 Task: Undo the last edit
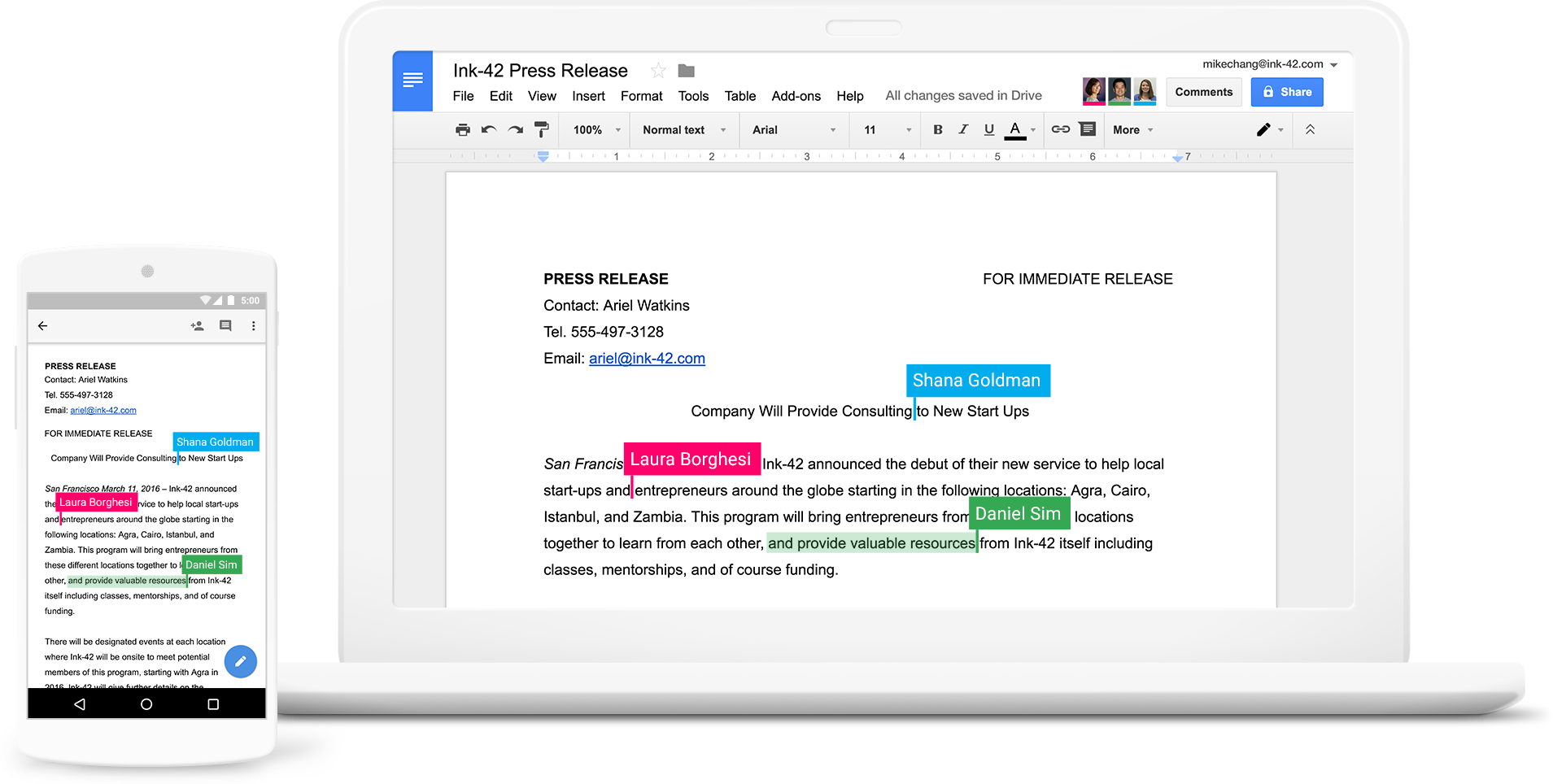489,130
